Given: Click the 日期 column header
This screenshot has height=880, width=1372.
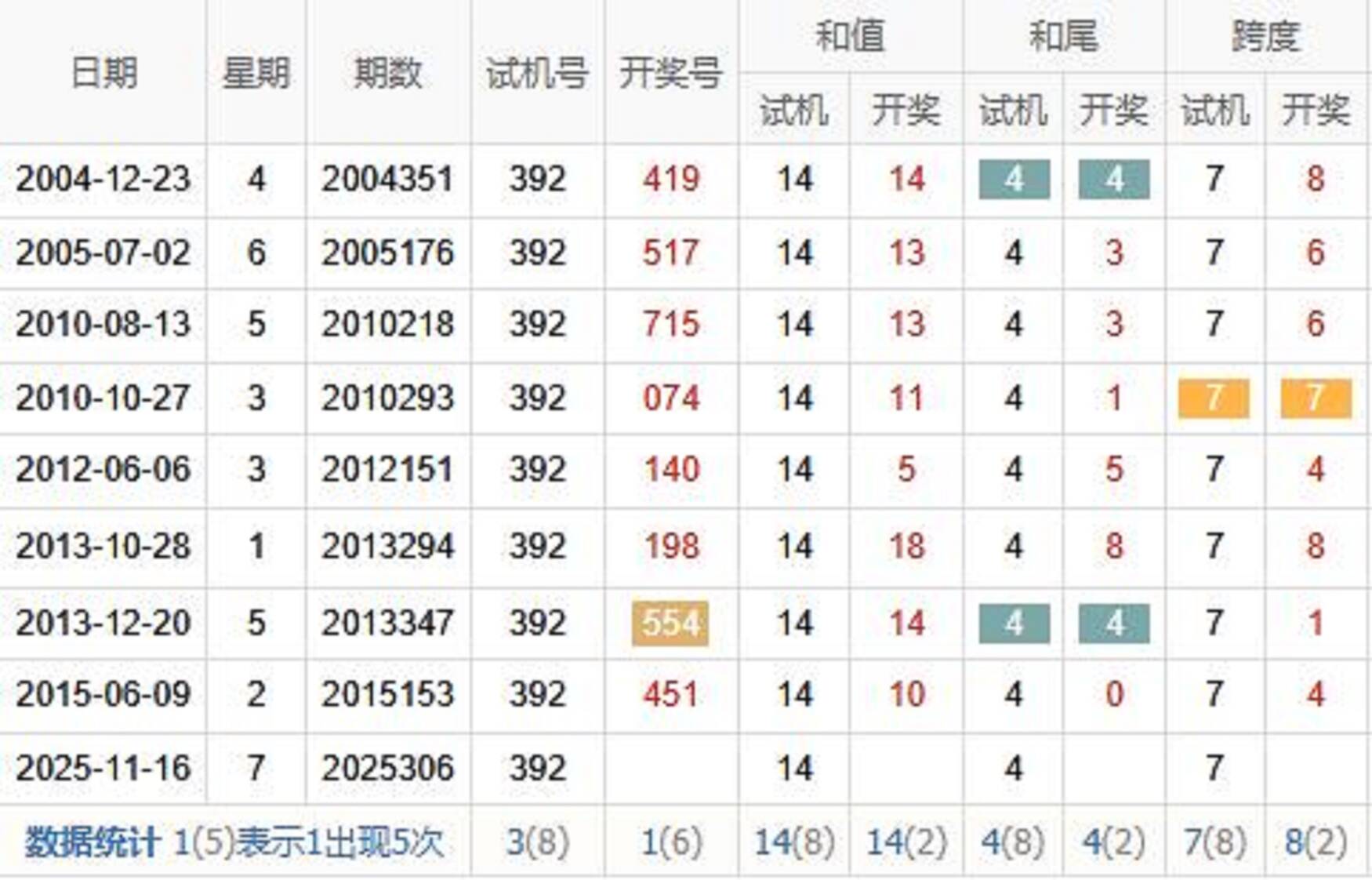Looking at the screenshot, I should point(103,73).
